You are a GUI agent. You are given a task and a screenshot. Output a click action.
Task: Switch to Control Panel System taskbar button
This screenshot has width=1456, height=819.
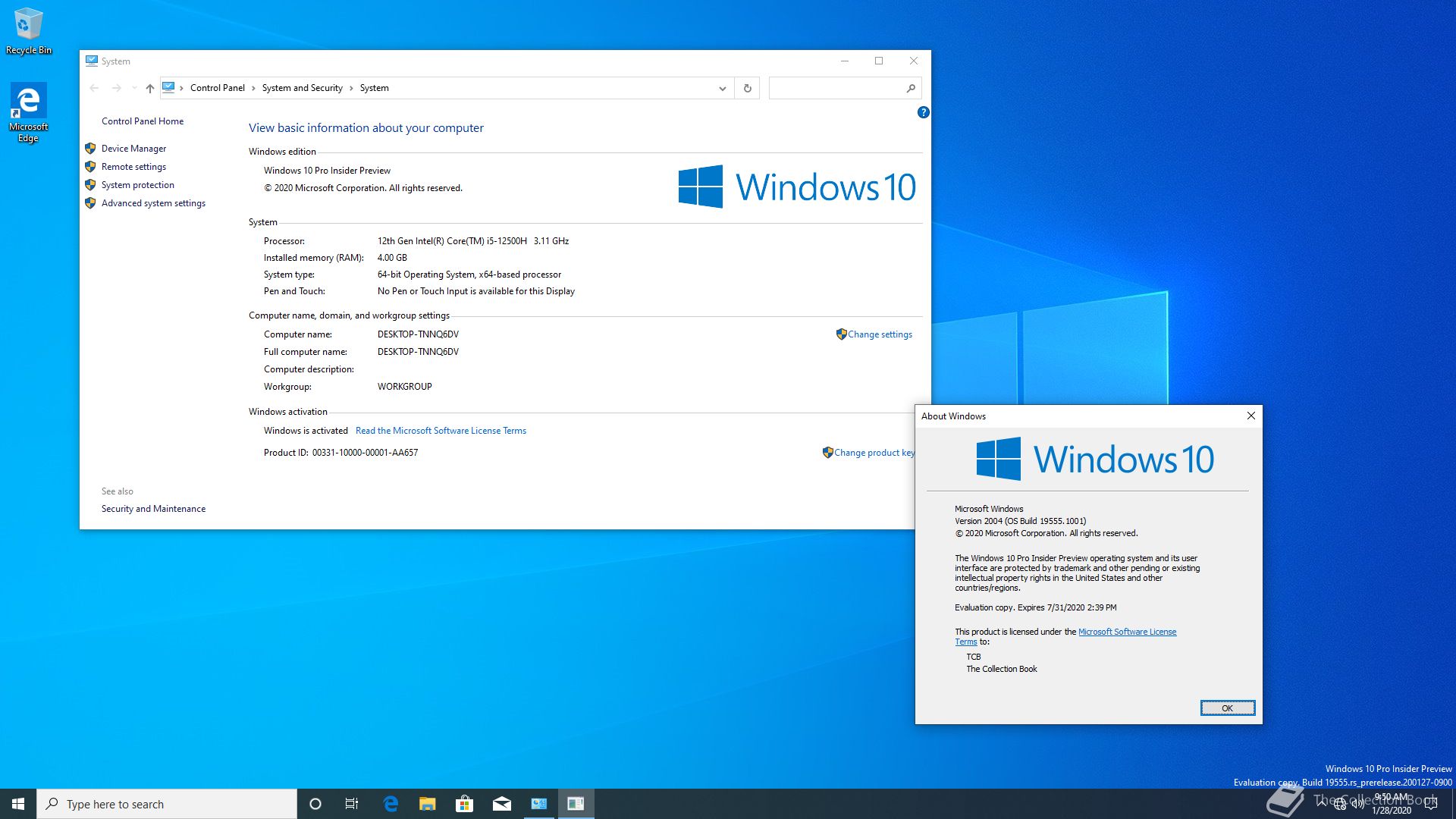(x=539, y=804)
